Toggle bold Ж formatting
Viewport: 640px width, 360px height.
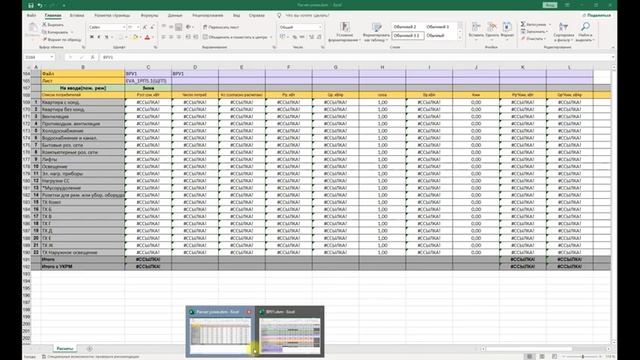92,37
